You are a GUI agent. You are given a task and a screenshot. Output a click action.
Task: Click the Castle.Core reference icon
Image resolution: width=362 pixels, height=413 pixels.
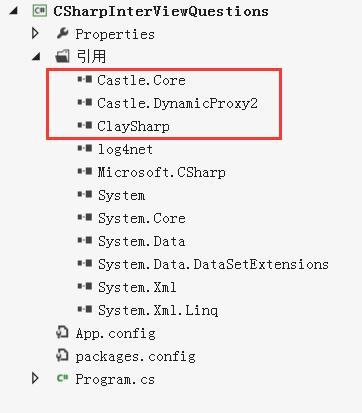point(85,79)
